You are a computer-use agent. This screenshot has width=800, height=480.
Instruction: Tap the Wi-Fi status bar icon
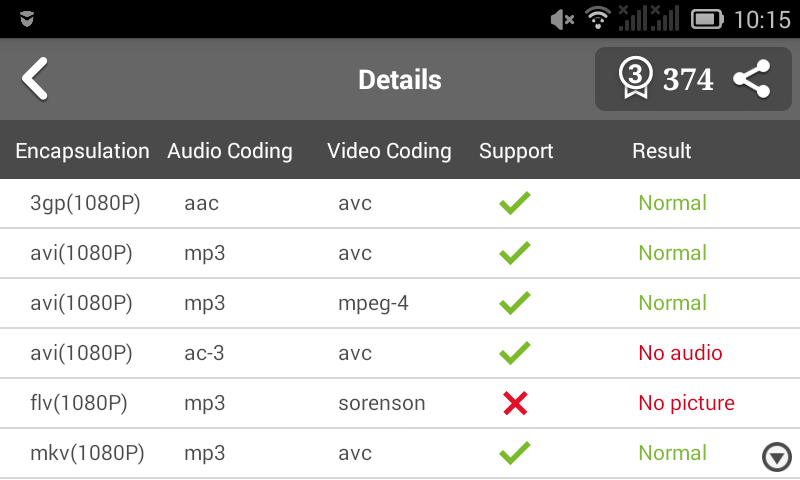(x=598, y=18)
